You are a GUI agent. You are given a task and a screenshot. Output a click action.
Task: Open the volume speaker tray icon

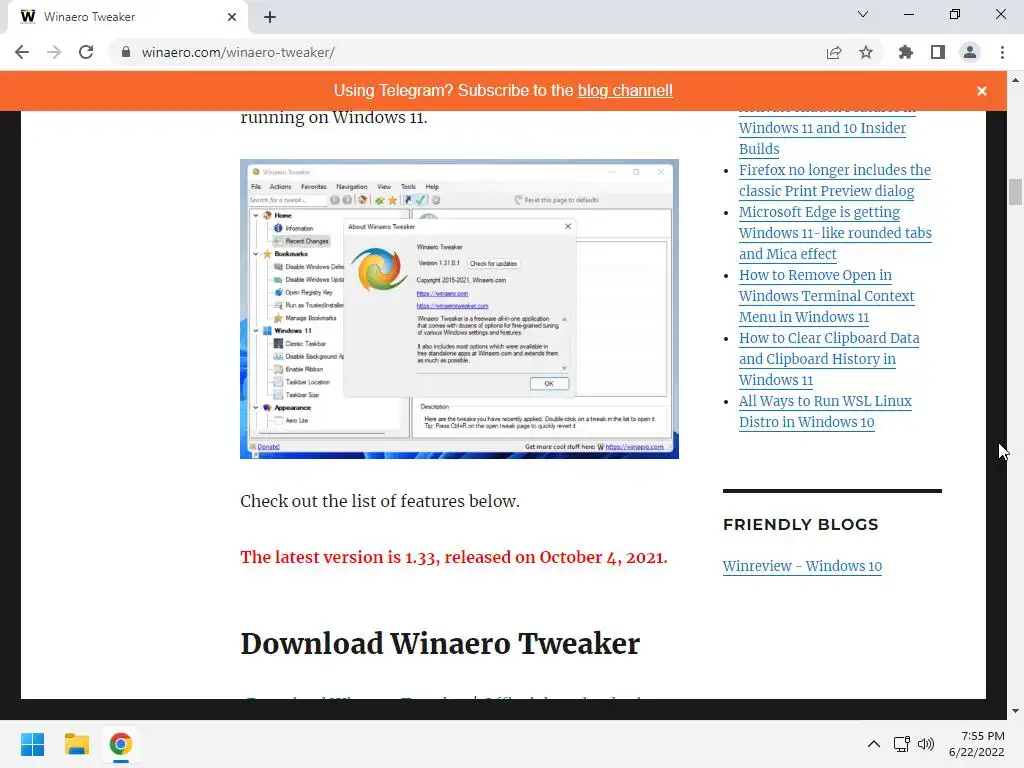pyautogui.click(x=926, y=744)
